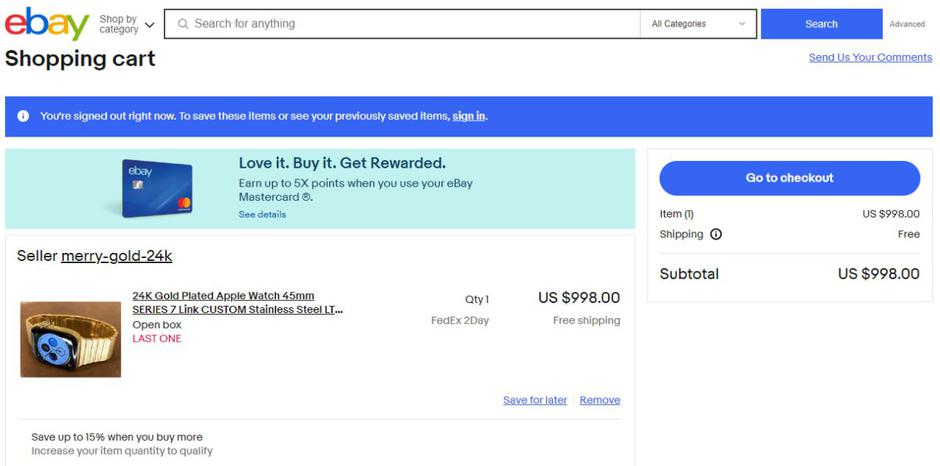The height and width of the screenshot is (466, 940).
Task: Open the All Categories dropdown
Action: 698,24
